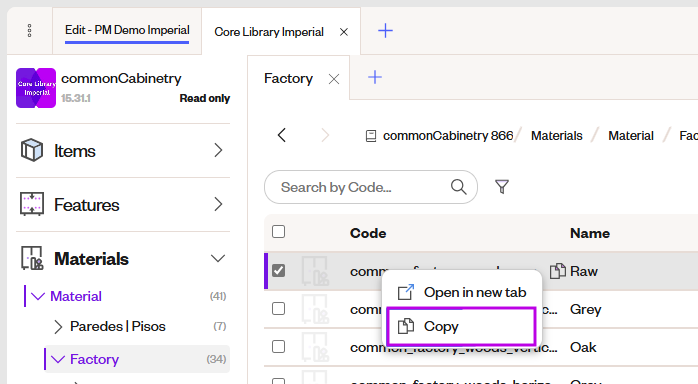Click the magnifier search icon
This screenshot has height=384, width=698.
[459, 187]
